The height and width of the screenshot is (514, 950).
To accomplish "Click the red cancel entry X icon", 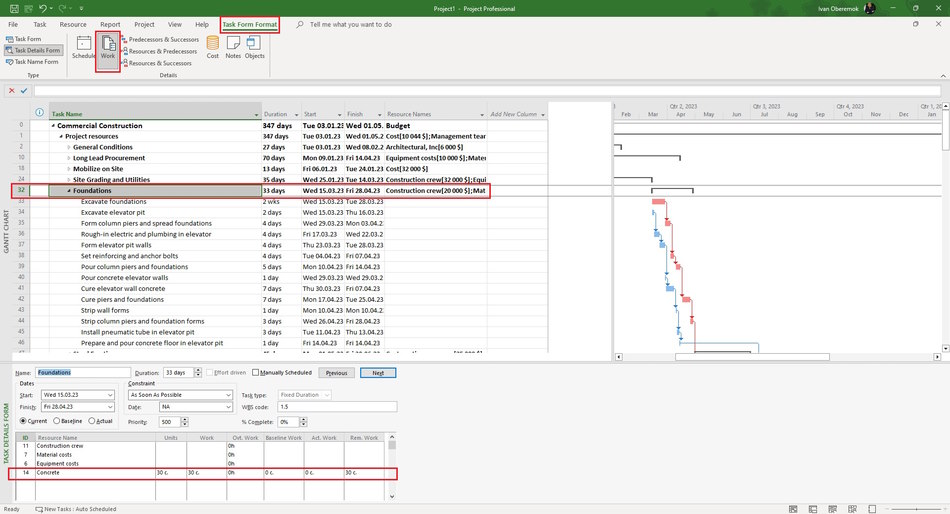I will tap(12, 90).
